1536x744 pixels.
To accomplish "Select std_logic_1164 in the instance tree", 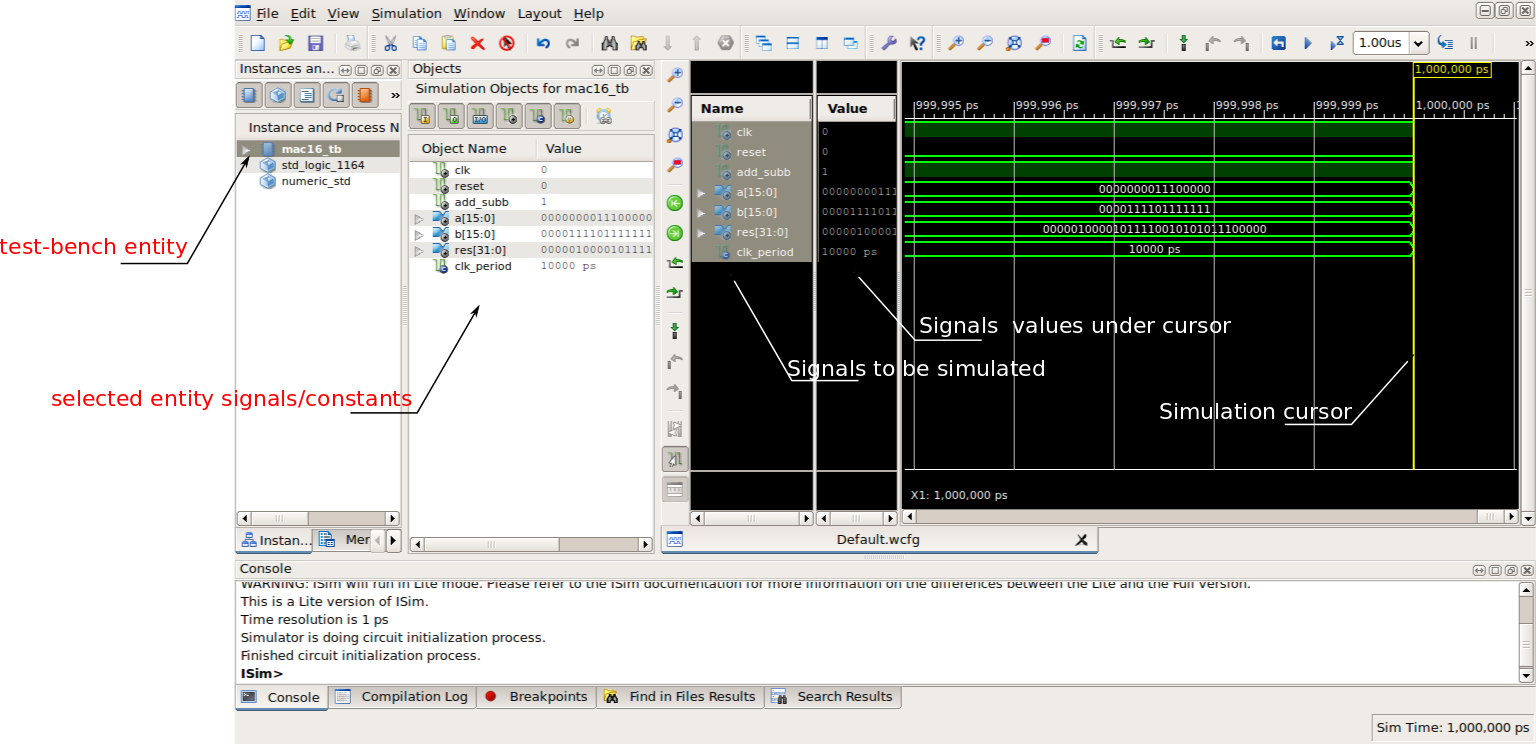I will (322, 165).
